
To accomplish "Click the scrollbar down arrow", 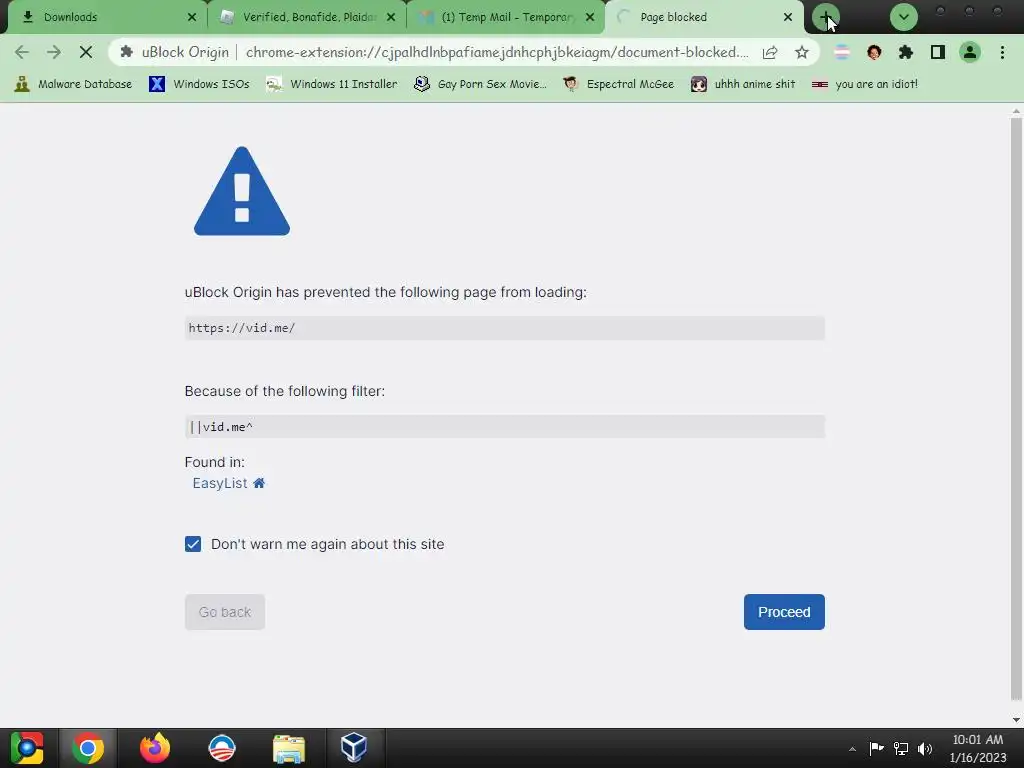I will pyautogui.click(x=1016, y=720).
